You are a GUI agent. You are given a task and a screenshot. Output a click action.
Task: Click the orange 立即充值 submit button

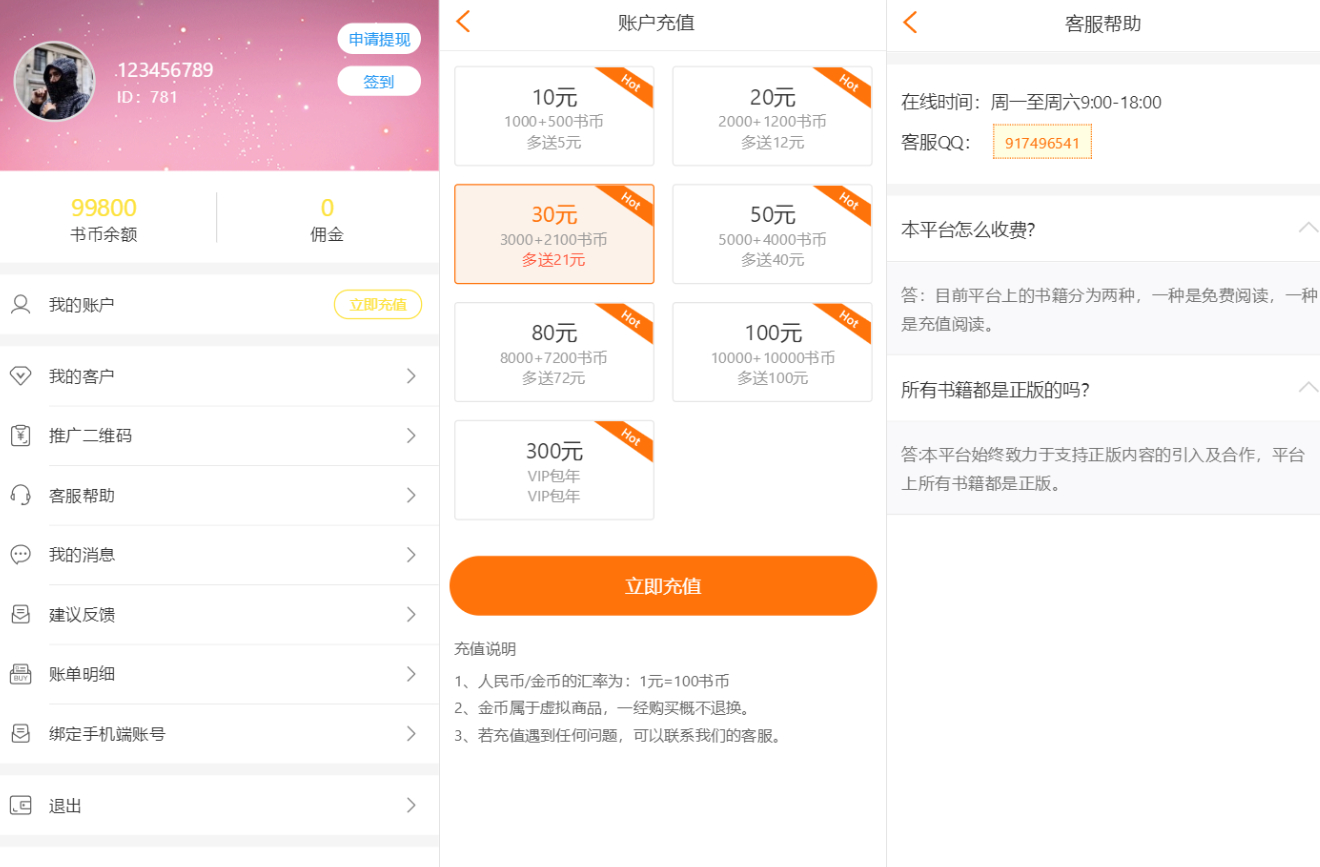point(663,586)
